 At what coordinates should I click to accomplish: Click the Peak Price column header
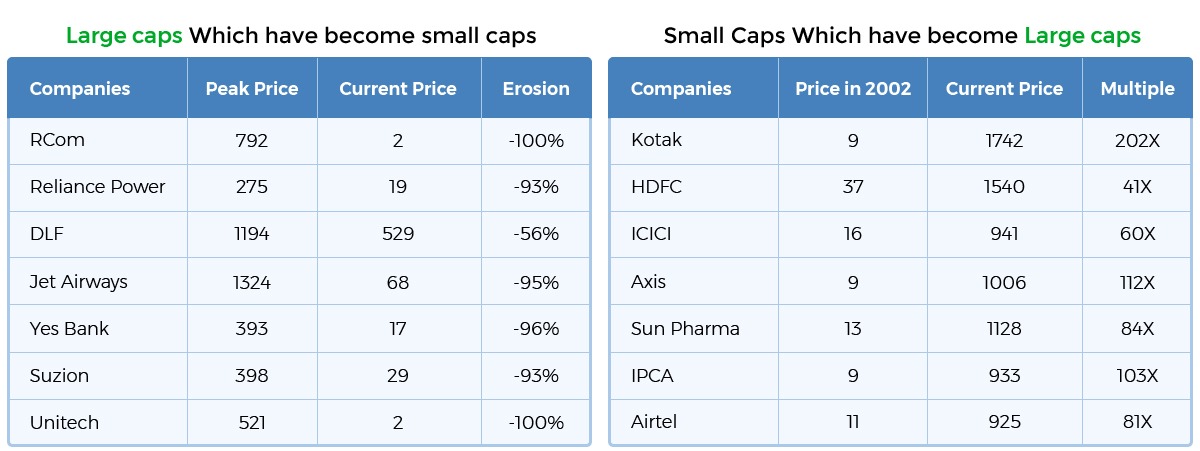(x=252, y=89)
